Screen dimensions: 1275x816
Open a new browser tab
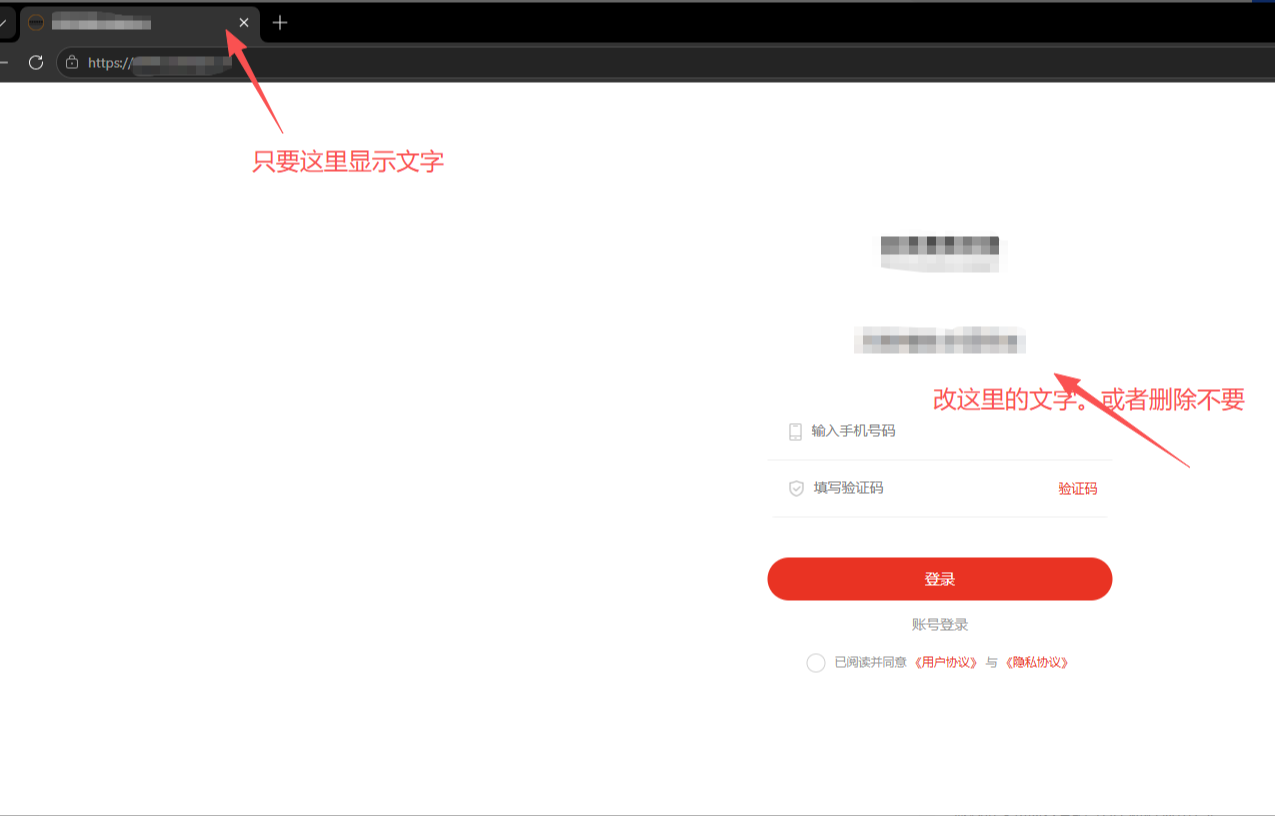(280, 22)
